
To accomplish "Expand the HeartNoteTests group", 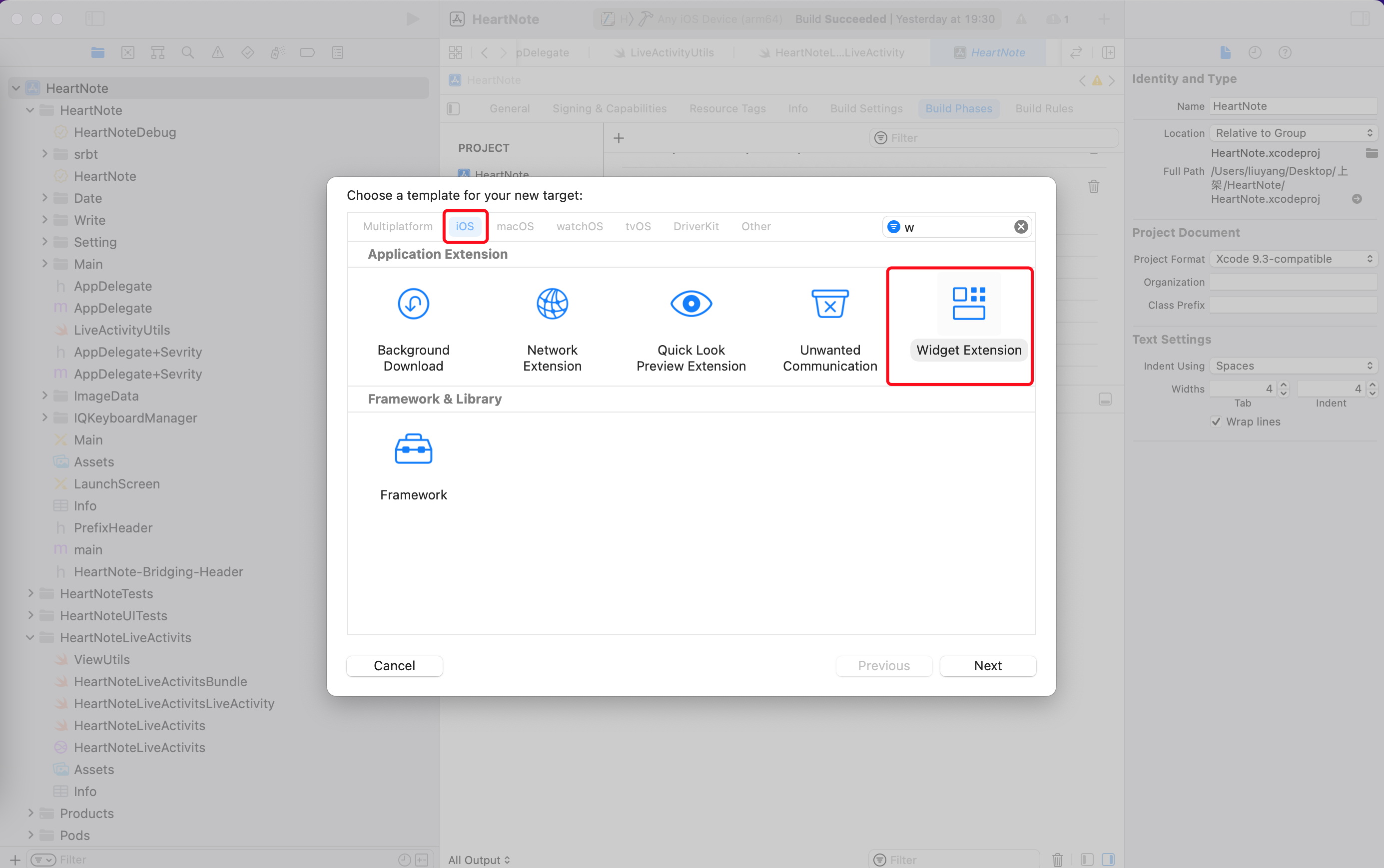I will click(x=30, y=593).
